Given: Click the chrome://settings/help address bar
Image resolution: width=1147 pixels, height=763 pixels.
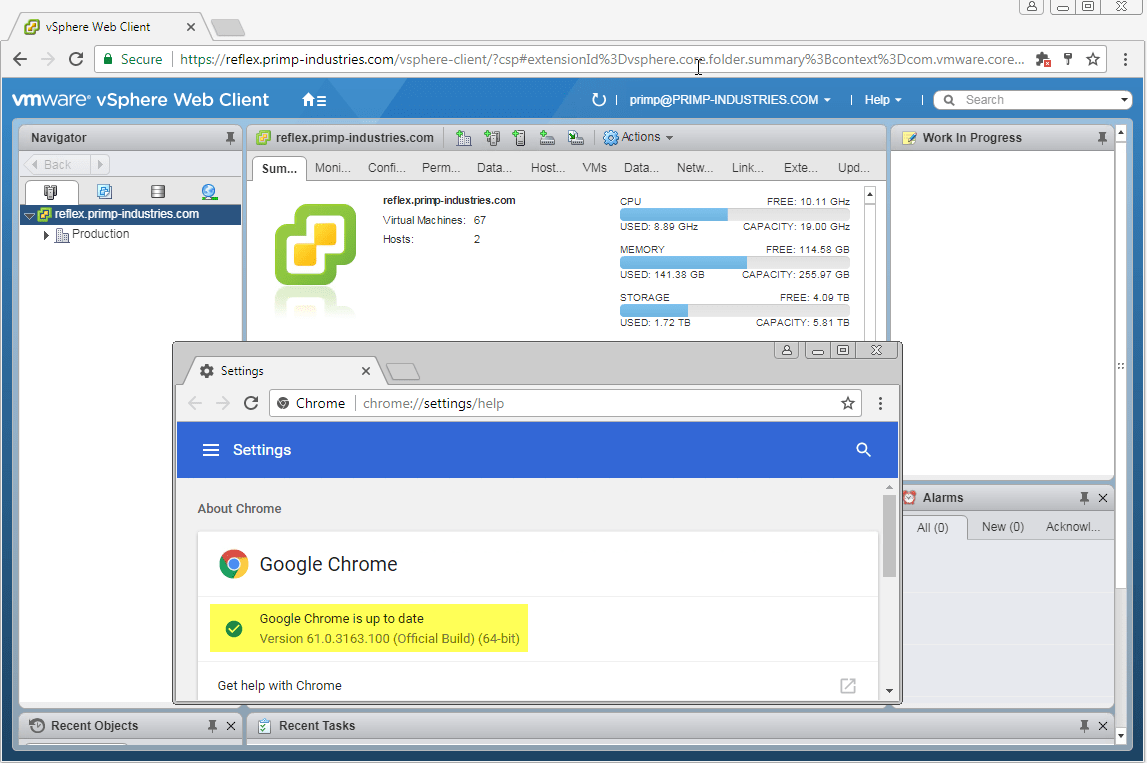Looking at the screenshot, I should tap(565, 403).
